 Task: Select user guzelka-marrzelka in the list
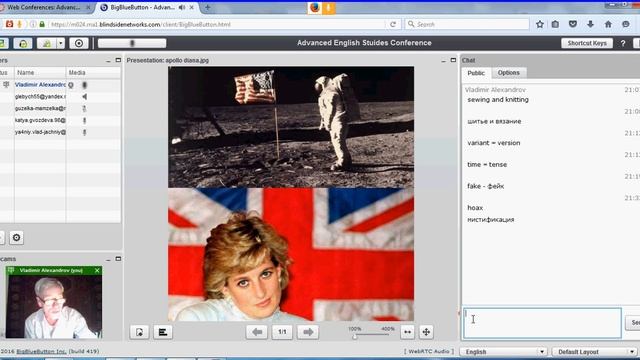(x=40, y=109)
